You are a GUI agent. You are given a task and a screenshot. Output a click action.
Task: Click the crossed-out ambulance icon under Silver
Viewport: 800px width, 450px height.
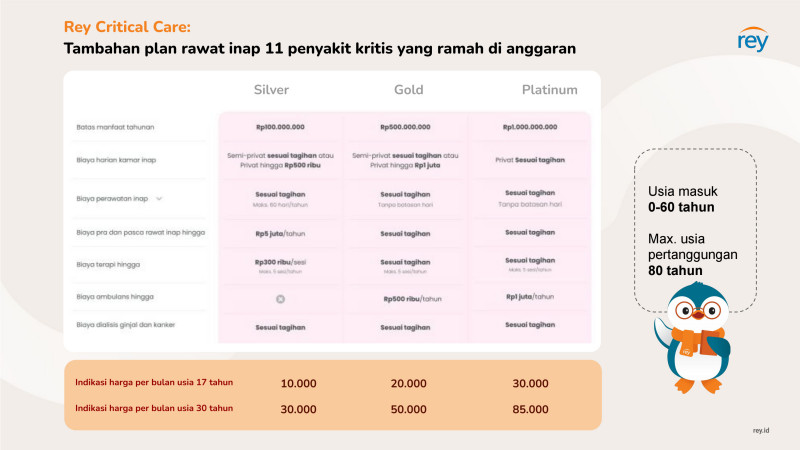coord(280,299)
